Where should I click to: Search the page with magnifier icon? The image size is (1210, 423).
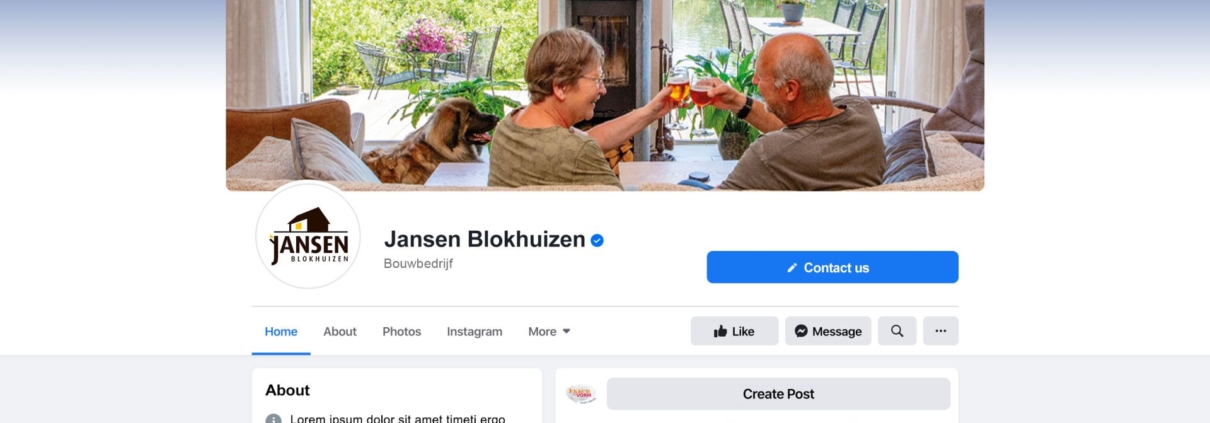tap(897, 331)
